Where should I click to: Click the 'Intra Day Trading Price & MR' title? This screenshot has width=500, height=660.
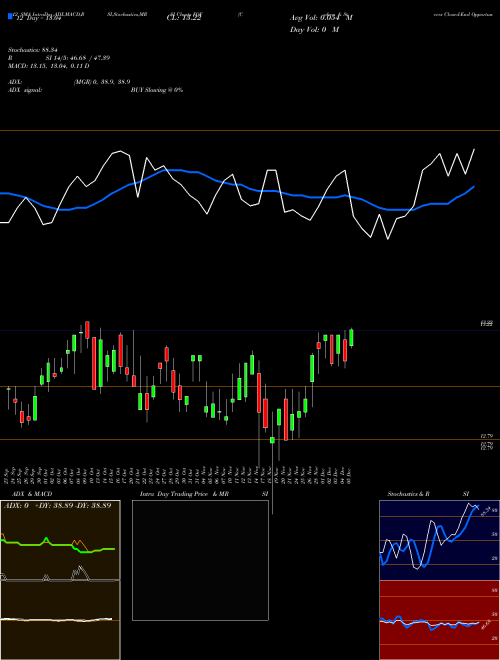(184, 494)
